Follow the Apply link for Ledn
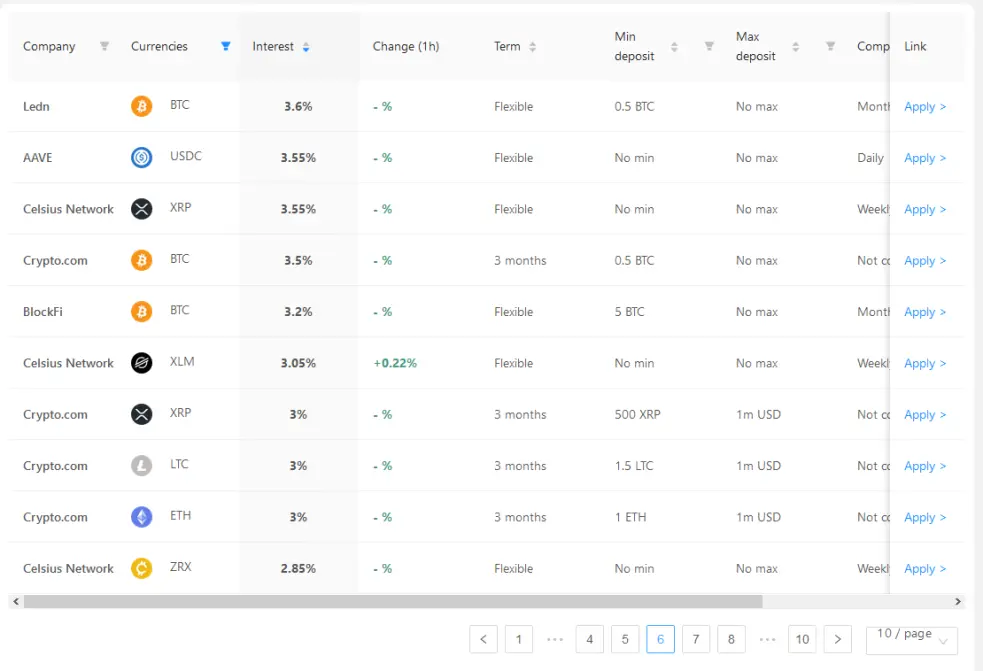Viewport: 983px width, 671px height. pos(925,107)
